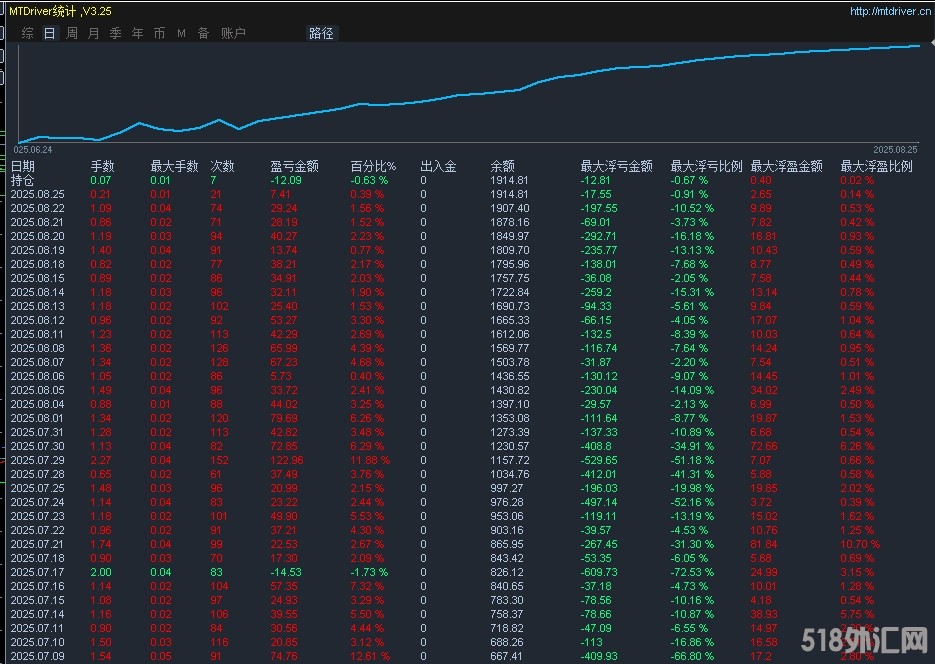Viewport: 935px width, 664px height.
Task: Switch to 月 monthly statistics view
Action: pos(94,33)
